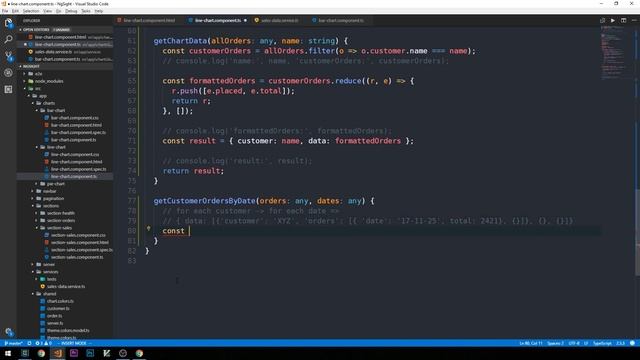
Task: Open the Extensions view in activity bar
Action: point(8,89)
